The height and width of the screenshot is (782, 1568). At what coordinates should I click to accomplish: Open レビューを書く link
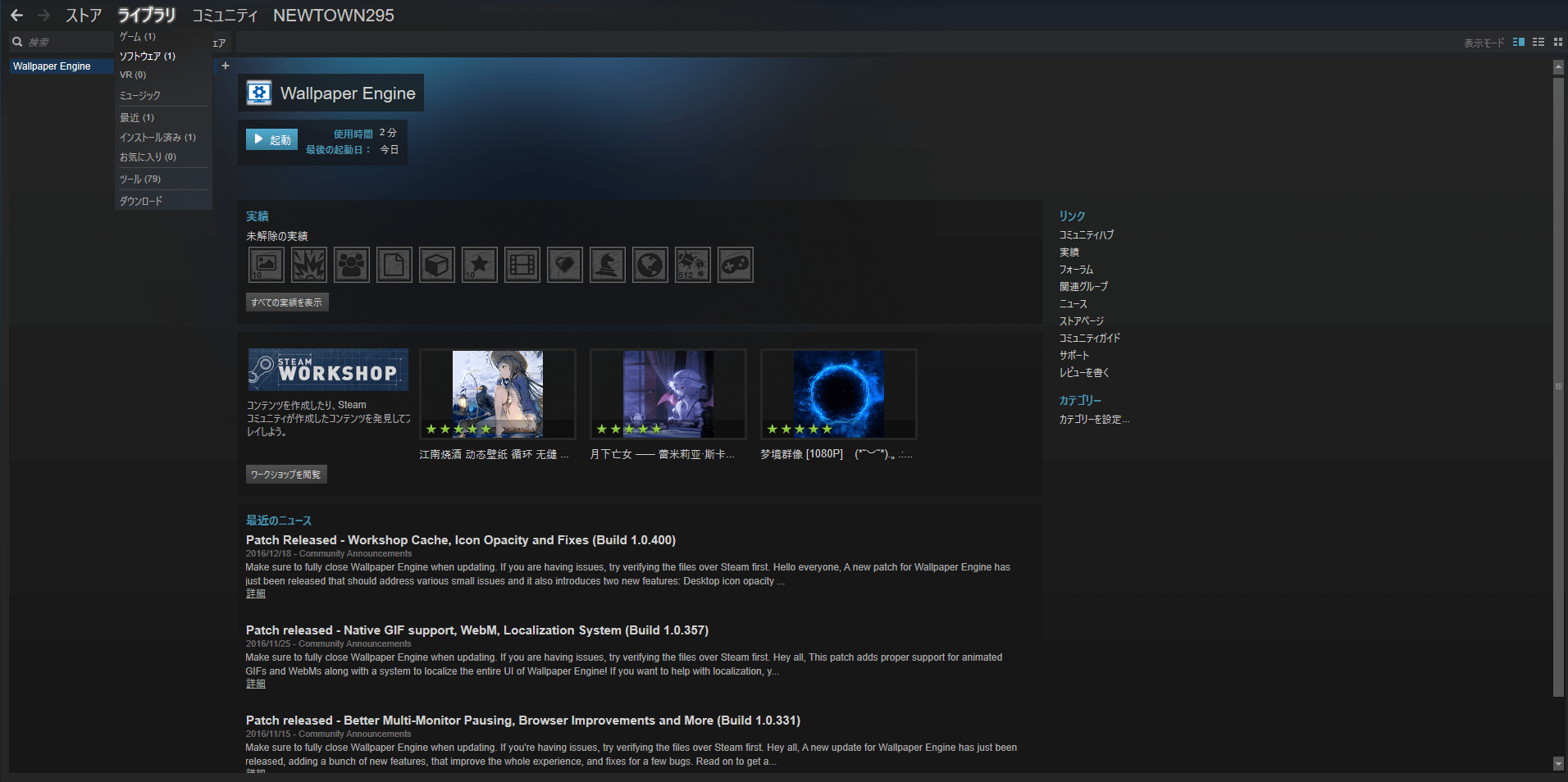1084,373
